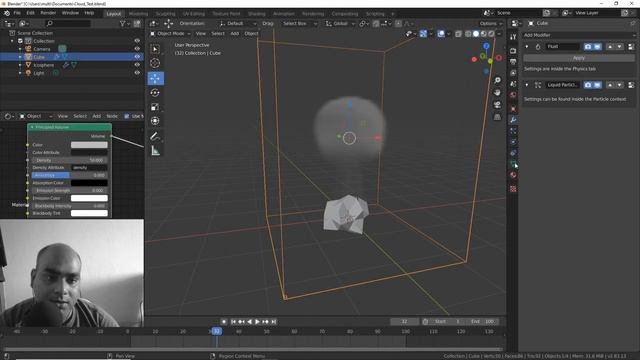This screenshot has height=360, width=640.
Task: Open the Default orientation dropdown
Action: coord(237,24)
